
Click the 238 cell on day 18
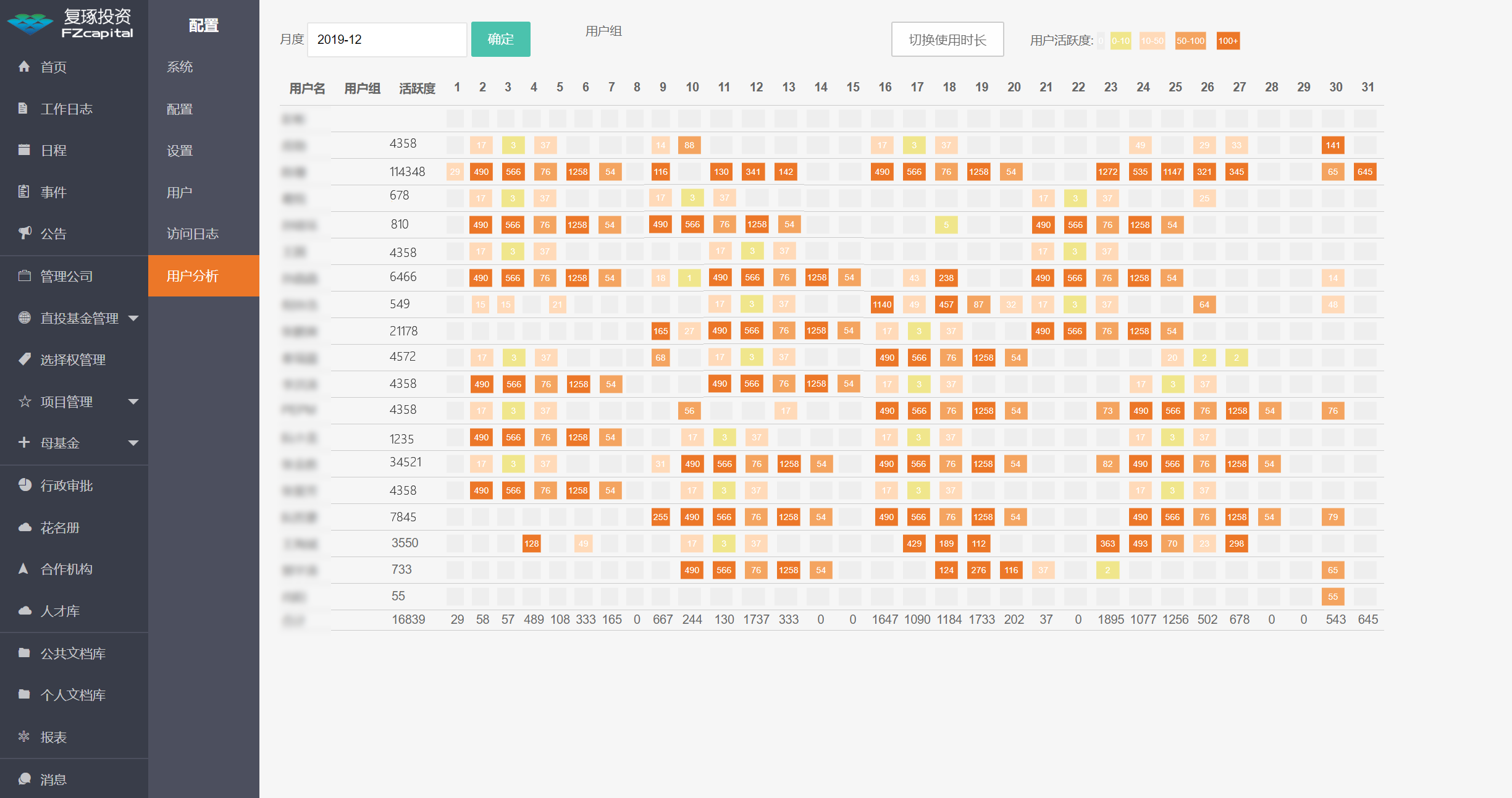click(x=946, y=278)
